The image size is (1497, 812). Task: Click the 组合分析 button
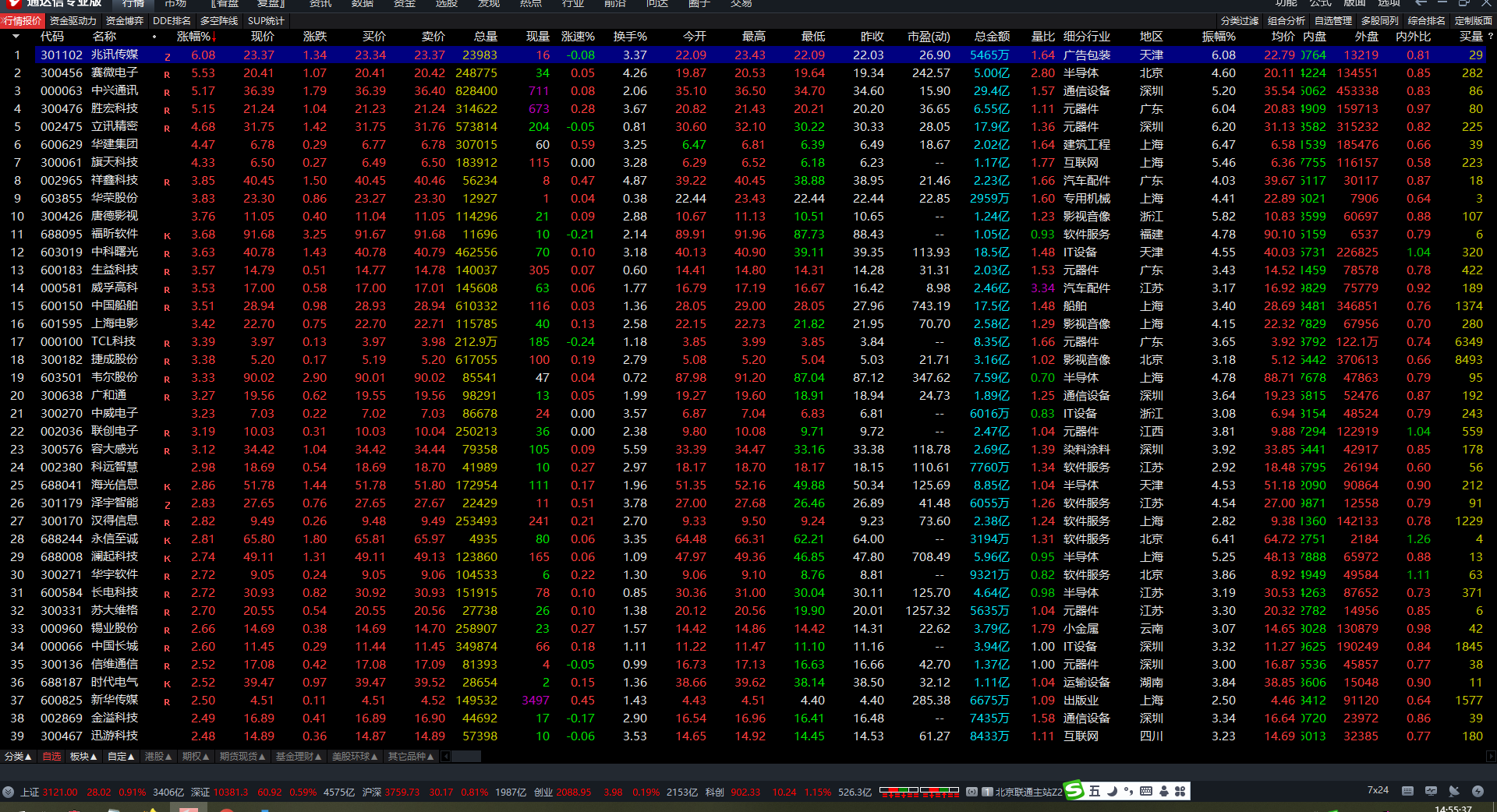point(1286,21)
